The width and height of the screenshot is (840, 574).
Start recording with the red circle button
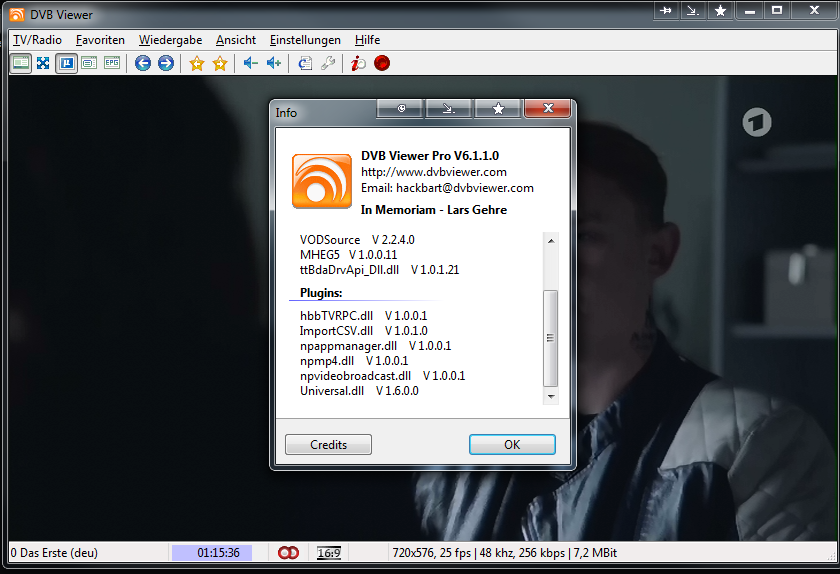pos(382,63)
